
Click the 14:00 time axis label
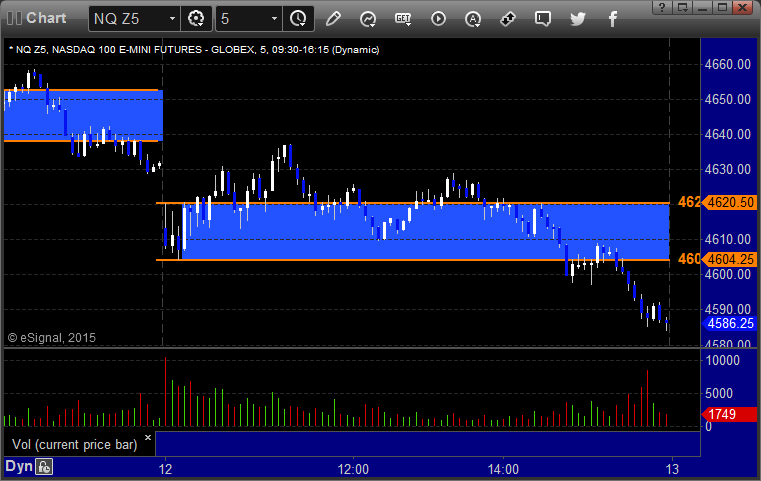coord(503,469)
